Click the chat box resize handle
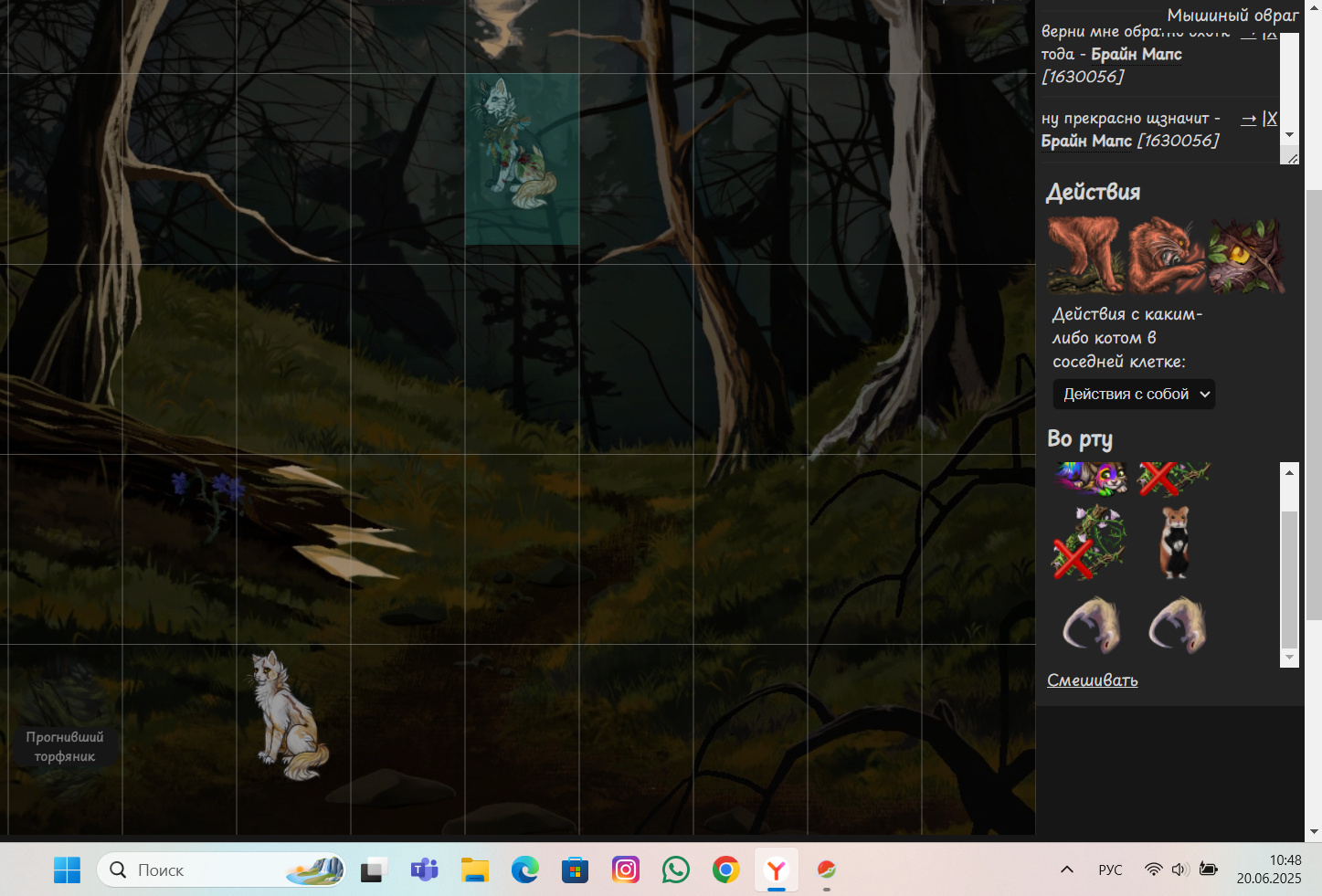 [x=1291, y=158]
